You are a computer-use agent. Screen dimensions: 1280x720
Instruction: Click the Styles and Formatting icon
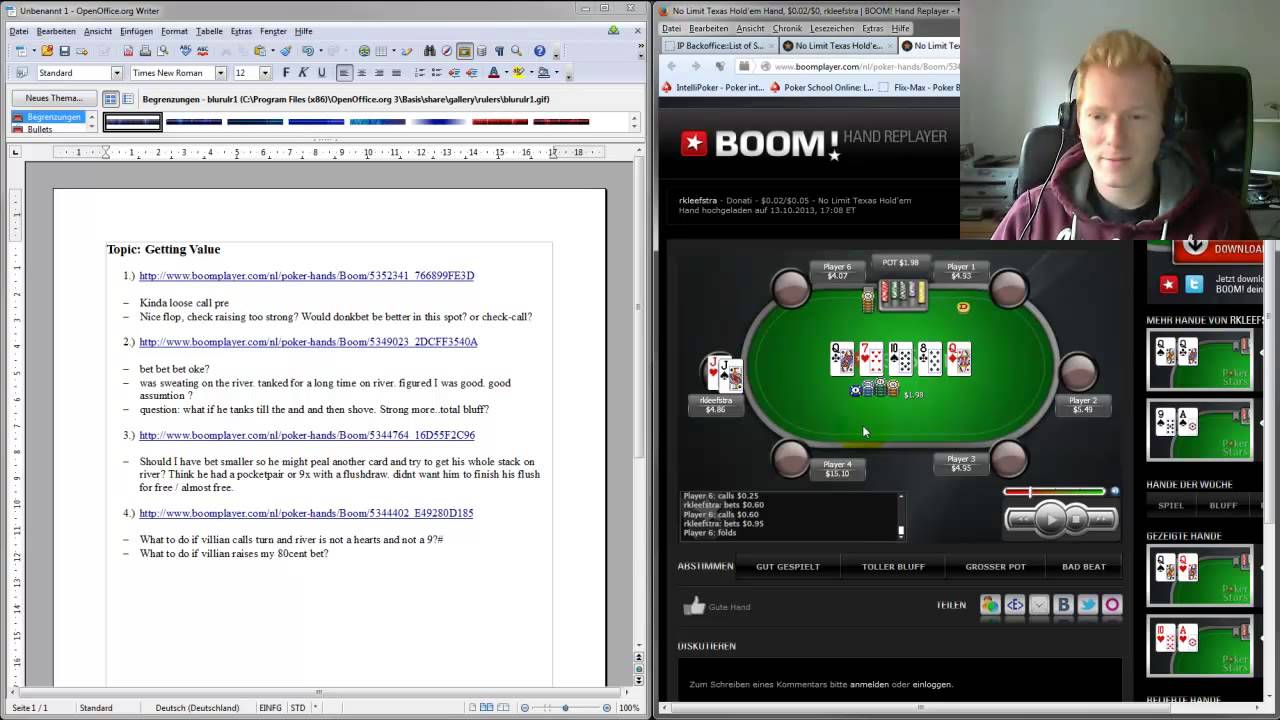point(20,73)
